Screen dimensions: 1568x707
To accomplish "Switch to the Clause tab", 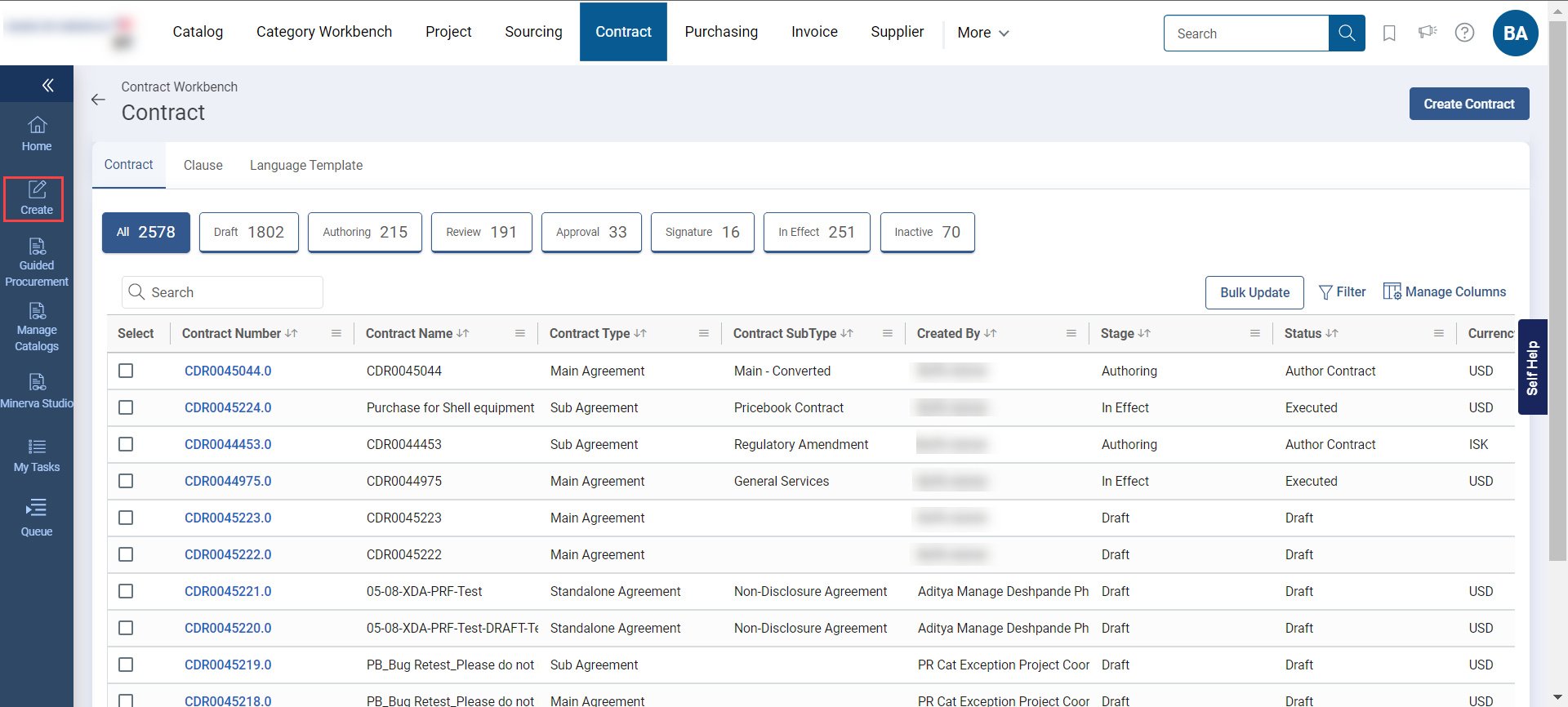I will pos(203,166).
